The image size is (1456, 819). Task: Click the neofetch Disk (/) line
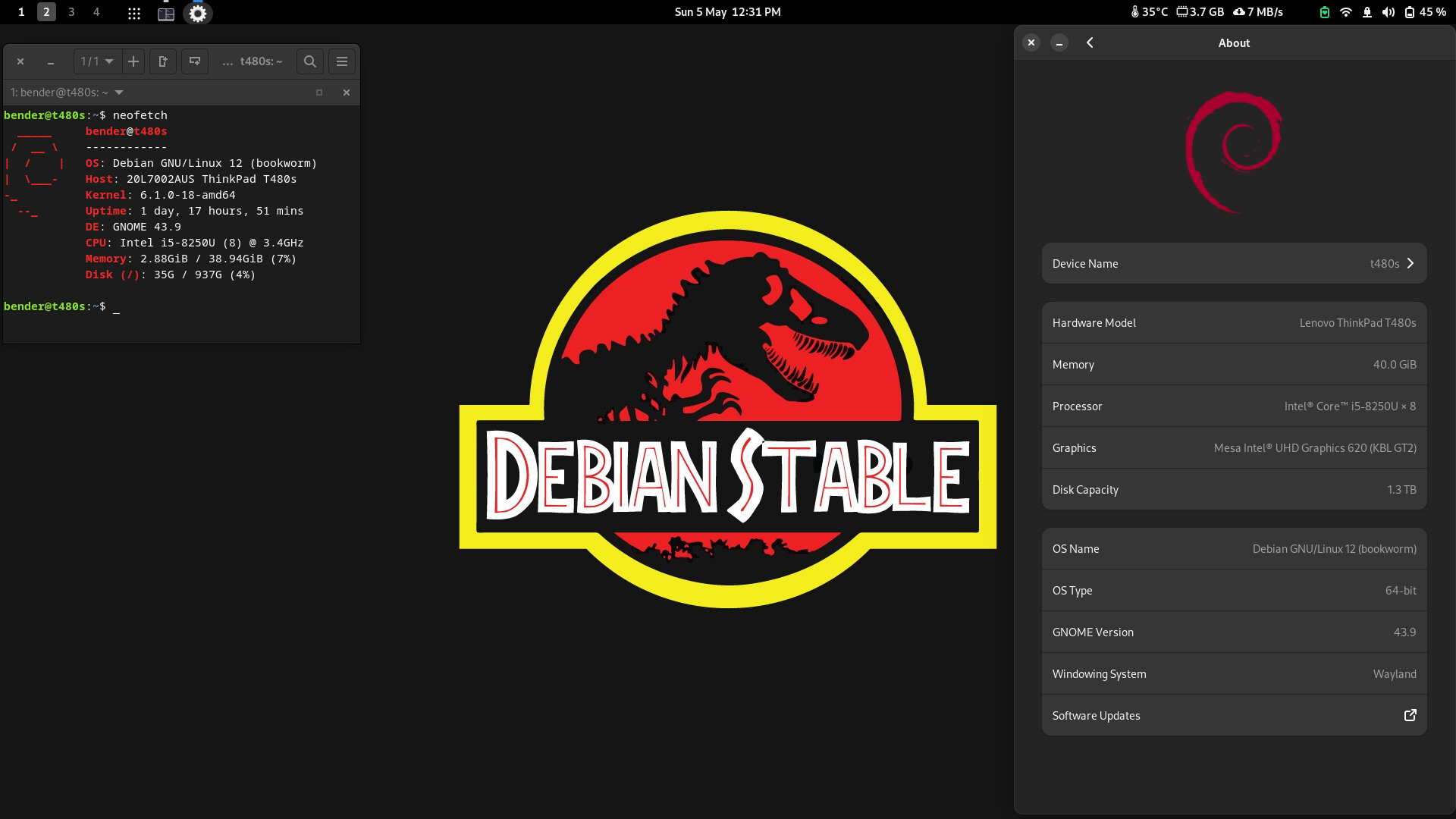[x=171, y=275]
